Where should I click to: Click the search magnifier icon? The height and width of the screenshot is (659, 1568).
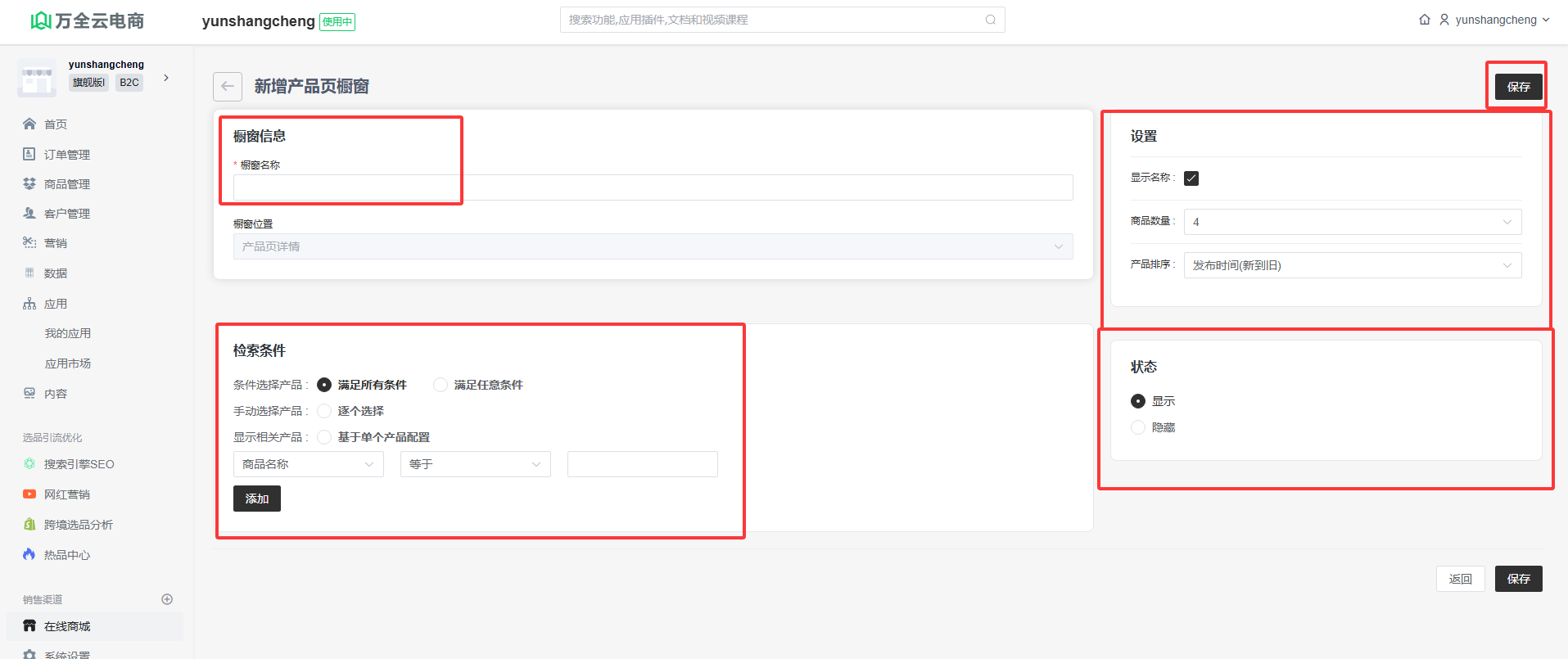coord(991,20)
